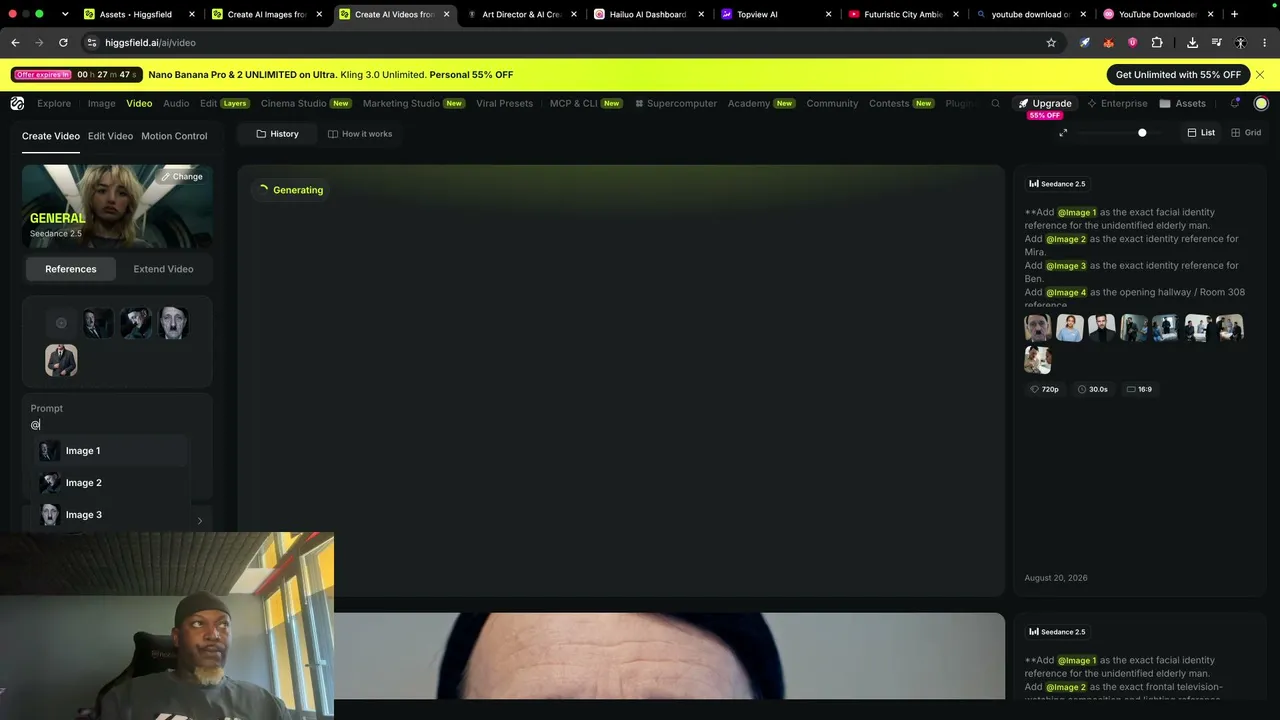Expand the chevron arrow beside Image 3 row
Viewport: 1280px width, 720px height.
point(200,520)
